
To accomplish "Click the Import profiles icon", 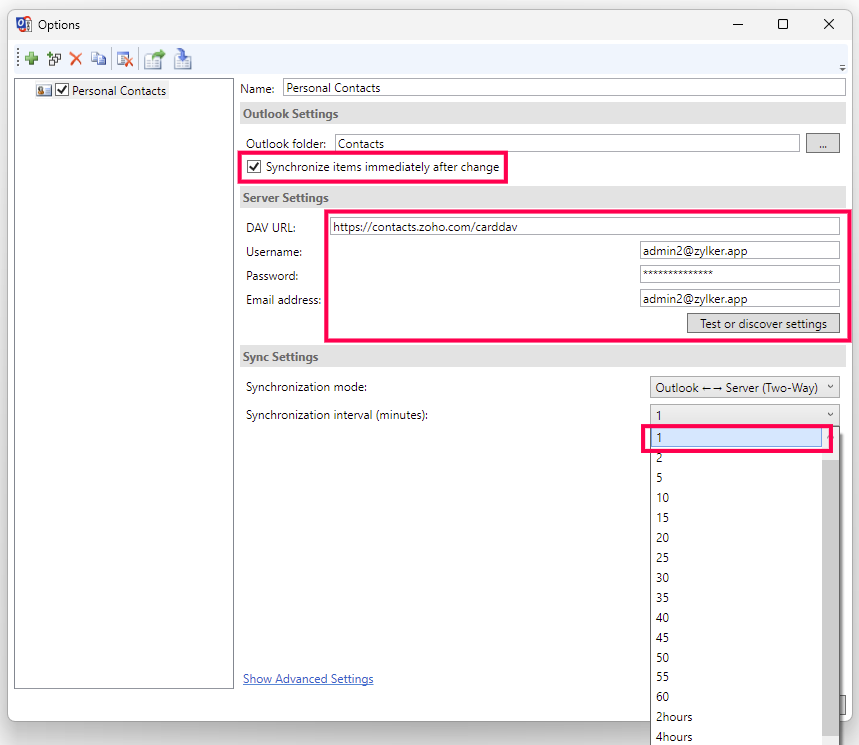I will [x=183, y=60].
